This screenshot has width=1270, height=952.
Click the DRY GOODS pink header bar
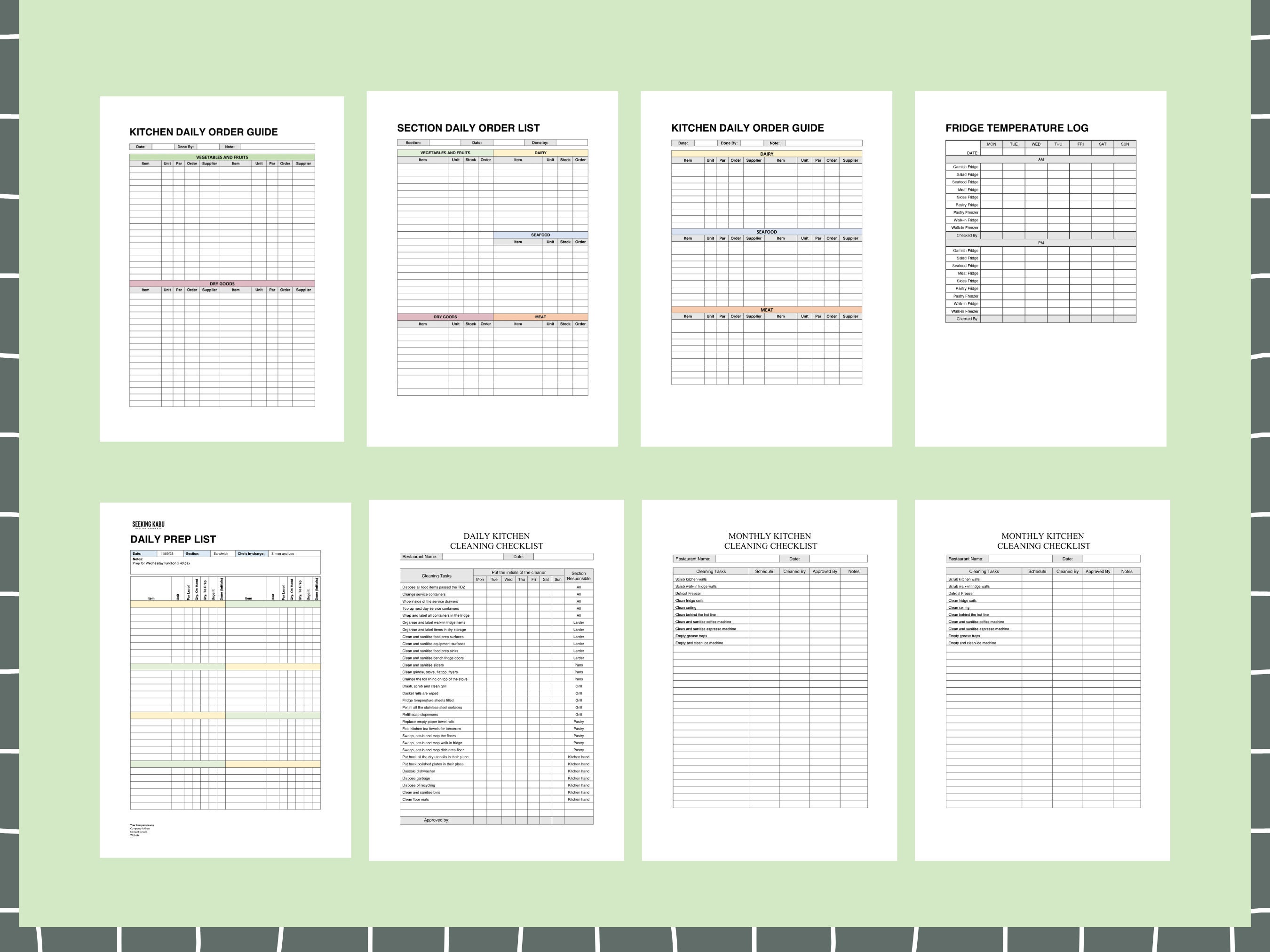point(222,283)
